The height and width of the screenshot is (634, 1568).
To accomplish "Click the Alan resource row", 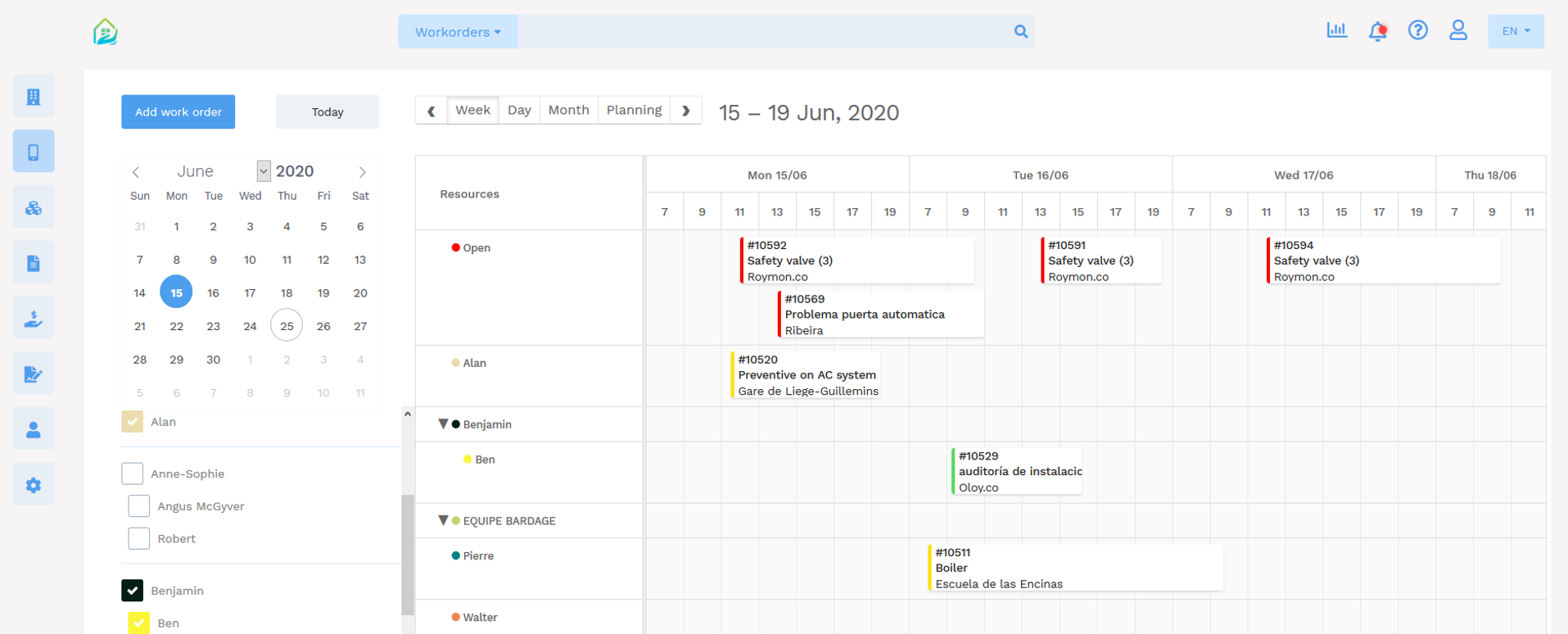I will tap(529, 376).
